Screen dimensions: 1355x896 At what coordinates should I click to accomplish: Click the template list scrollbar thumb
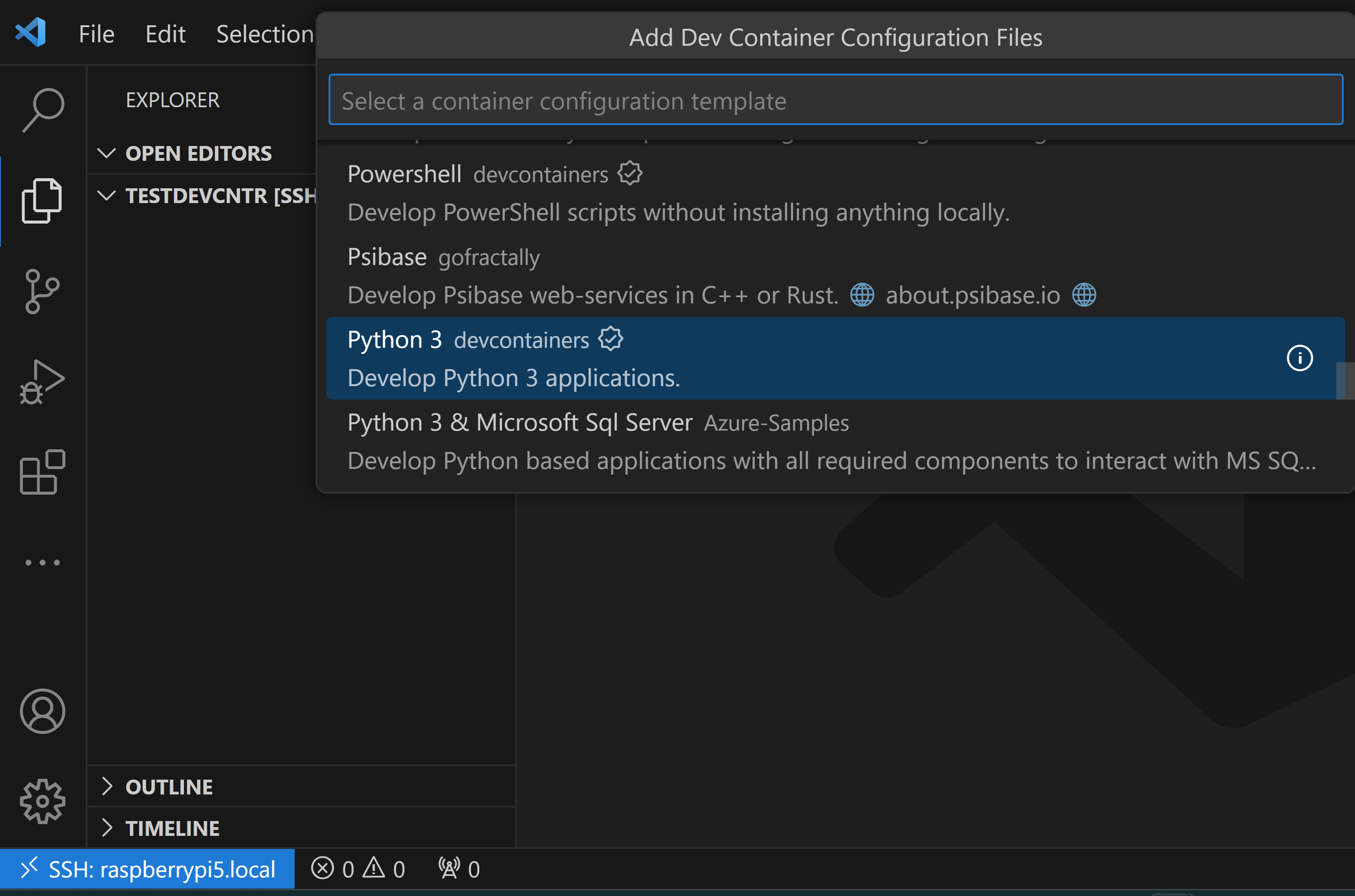[x=1345, y=380]
